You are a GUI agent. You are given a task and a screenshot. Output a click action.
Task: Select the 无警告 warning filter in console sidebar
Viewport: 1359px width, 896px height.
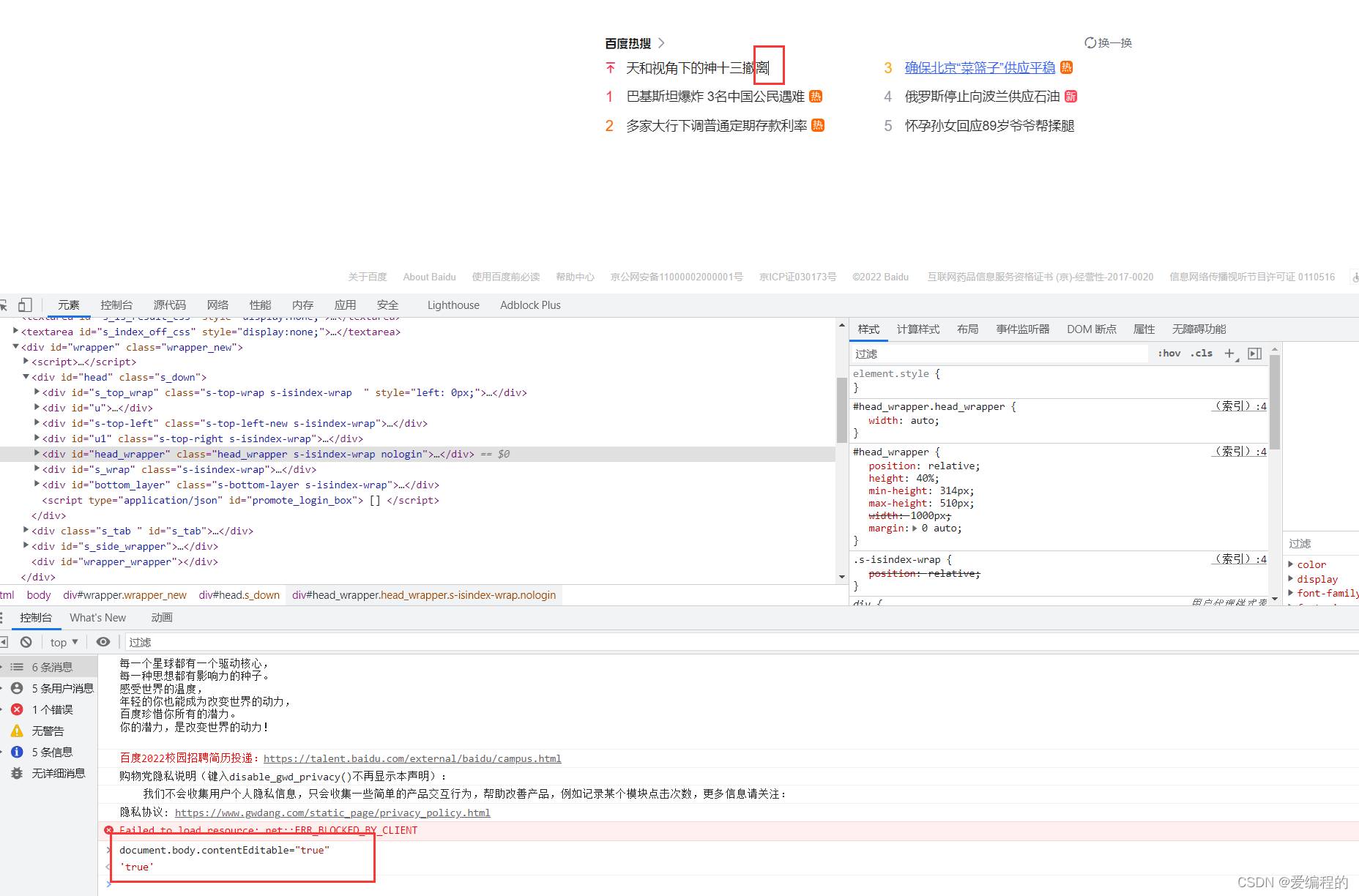(48, 731)
